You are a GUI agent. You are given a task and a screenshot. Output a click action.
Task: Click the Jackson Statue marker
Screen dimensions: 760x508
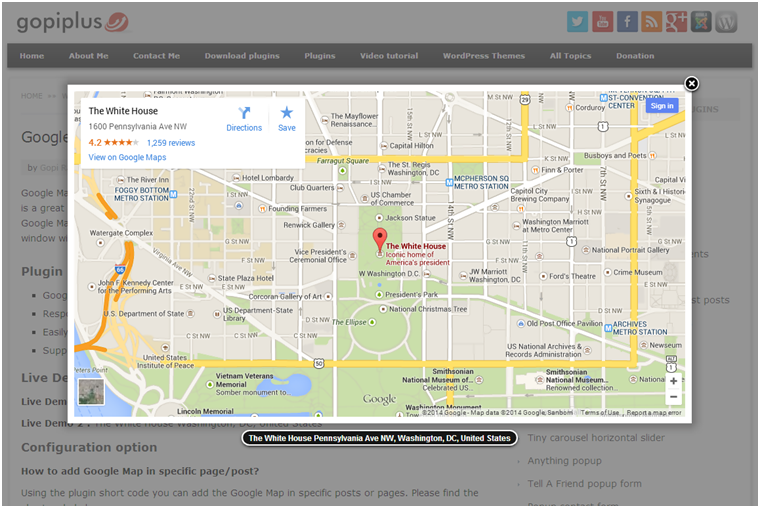[380, 218]
